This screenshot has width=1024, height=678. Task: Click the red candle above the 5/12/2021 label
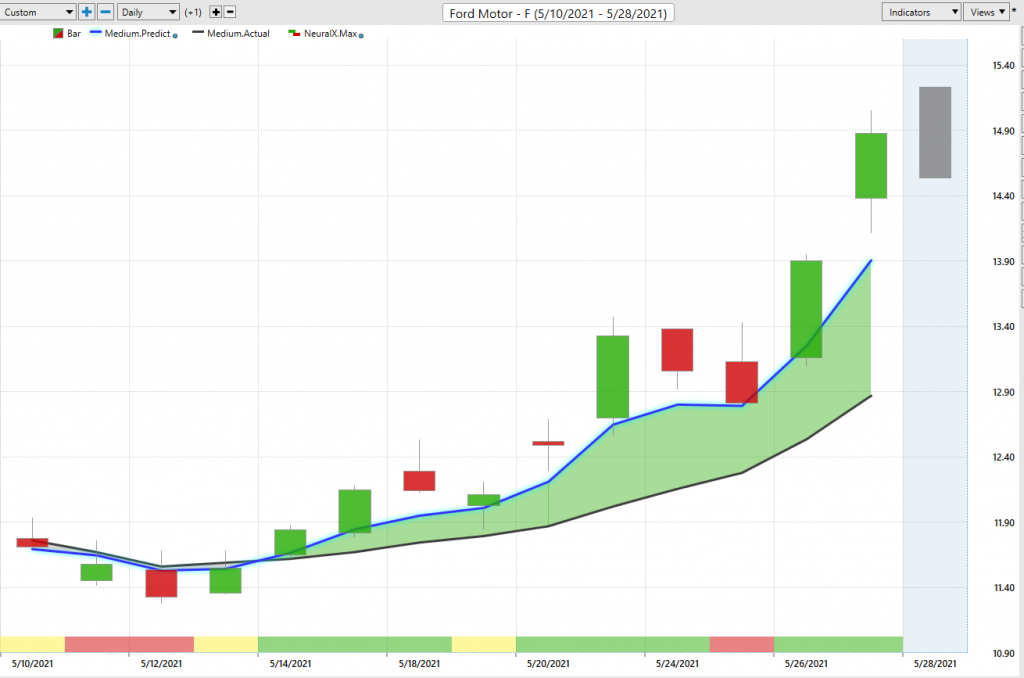point(161,583)
